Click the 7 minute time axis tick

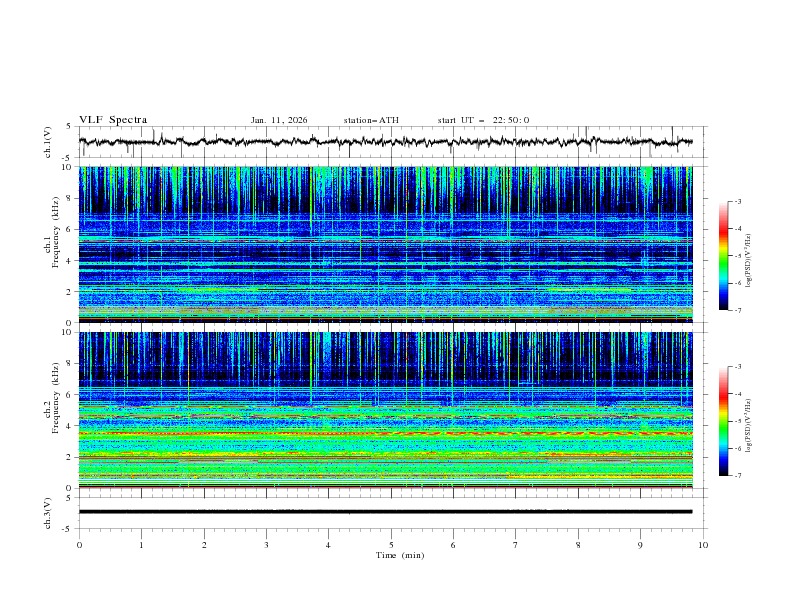[x=516, y=545]
